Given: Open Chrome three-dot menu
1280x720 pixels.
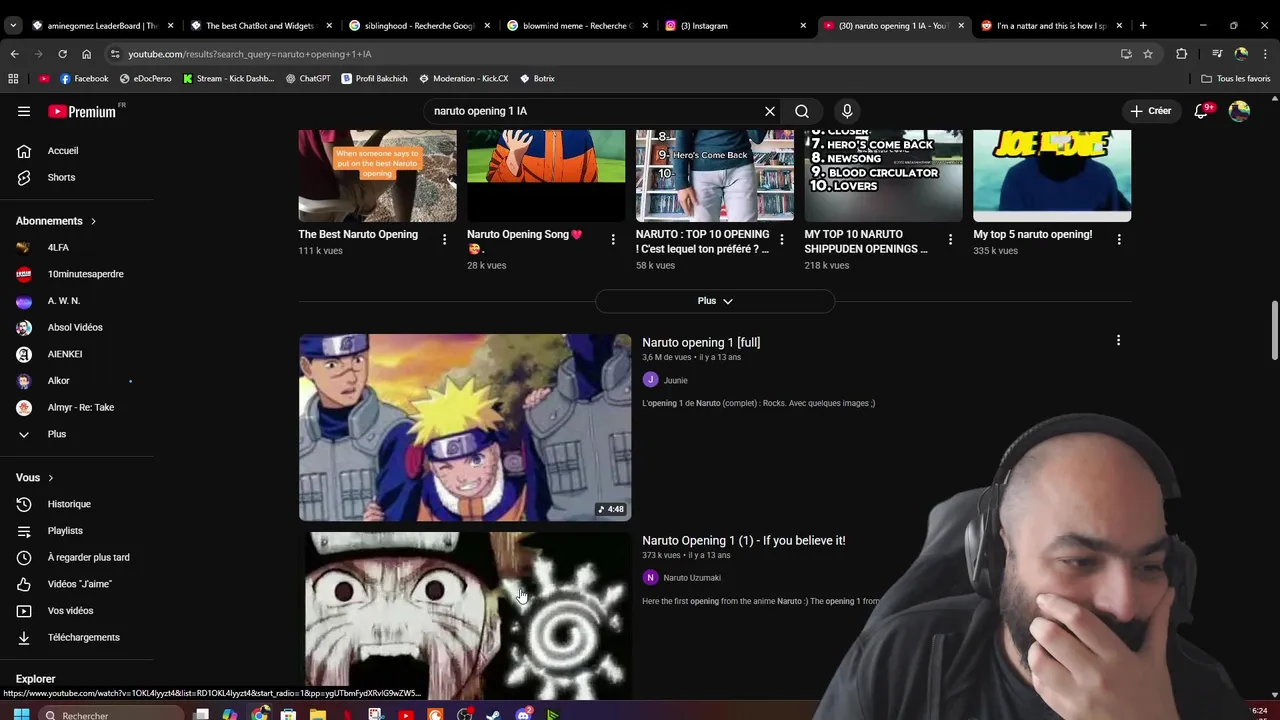Looking at the screenshot, I should [x=1265, y=54].
